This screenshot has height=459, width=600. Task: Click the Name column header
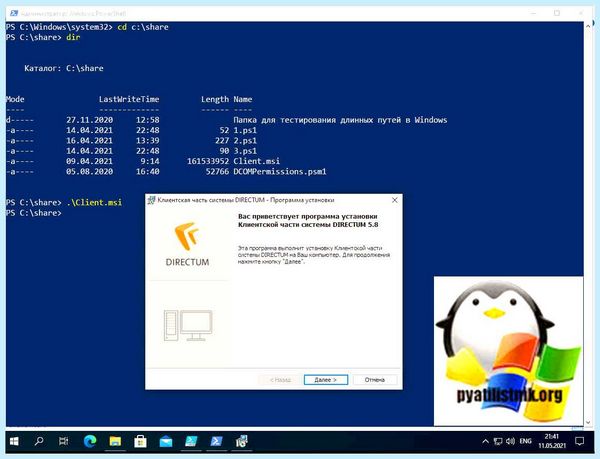pyautogui.click(x=243, y=99)
